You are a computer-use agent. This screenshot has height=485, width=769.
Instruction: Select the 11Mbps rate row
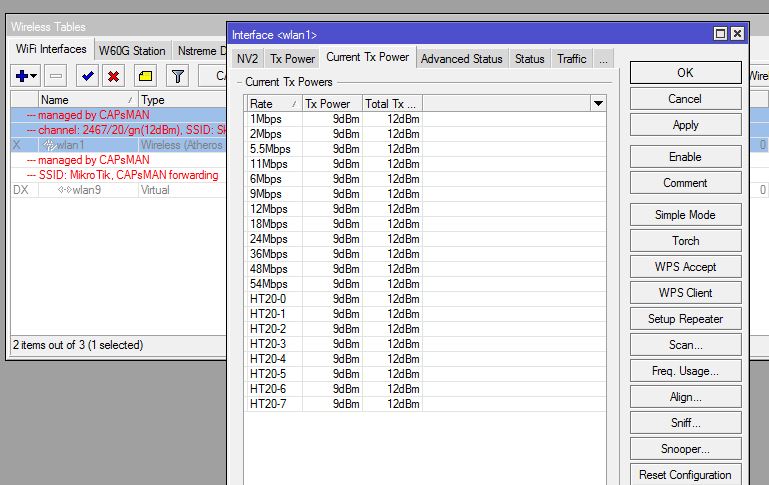425,164
